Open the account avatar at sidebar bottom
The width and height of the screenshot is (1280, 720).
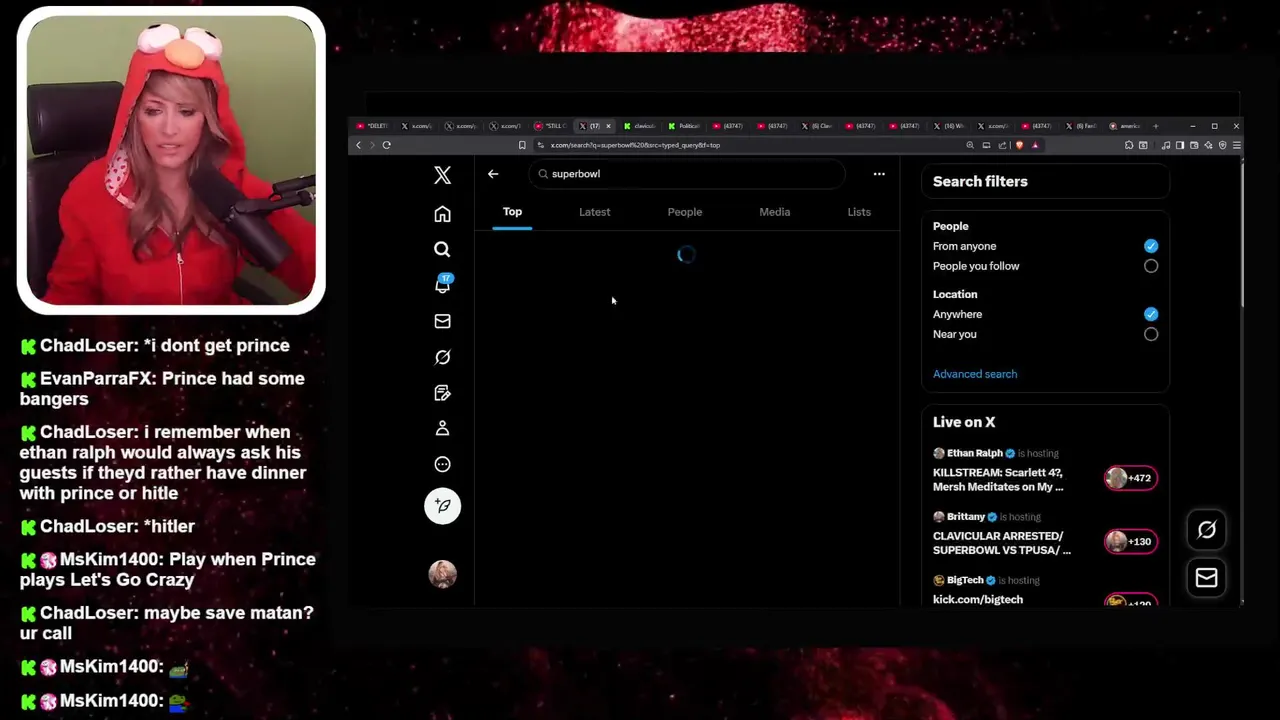point(442,573)
